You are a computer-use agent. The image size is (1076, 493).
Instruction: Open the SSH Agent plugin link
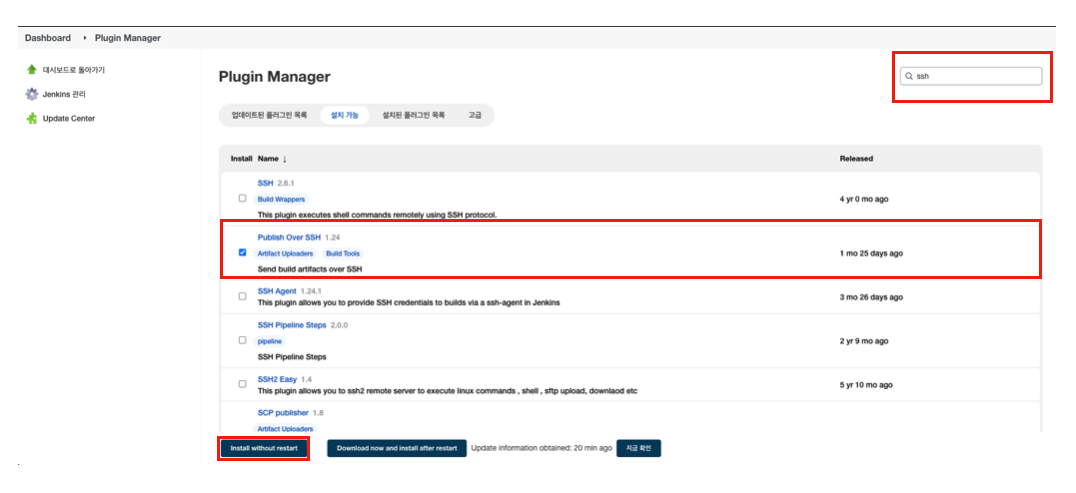(x=277, y=291)
